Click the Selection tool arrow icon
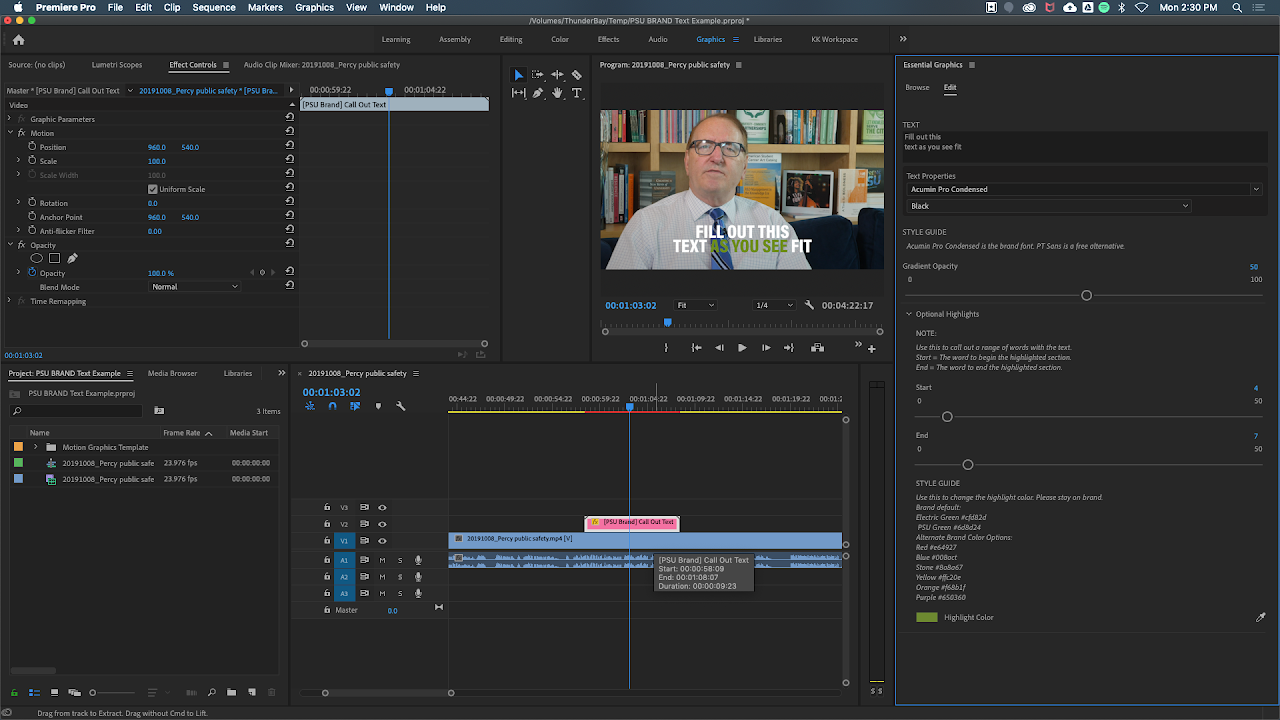Screen dimensions: 1280x720 (518, 75)
